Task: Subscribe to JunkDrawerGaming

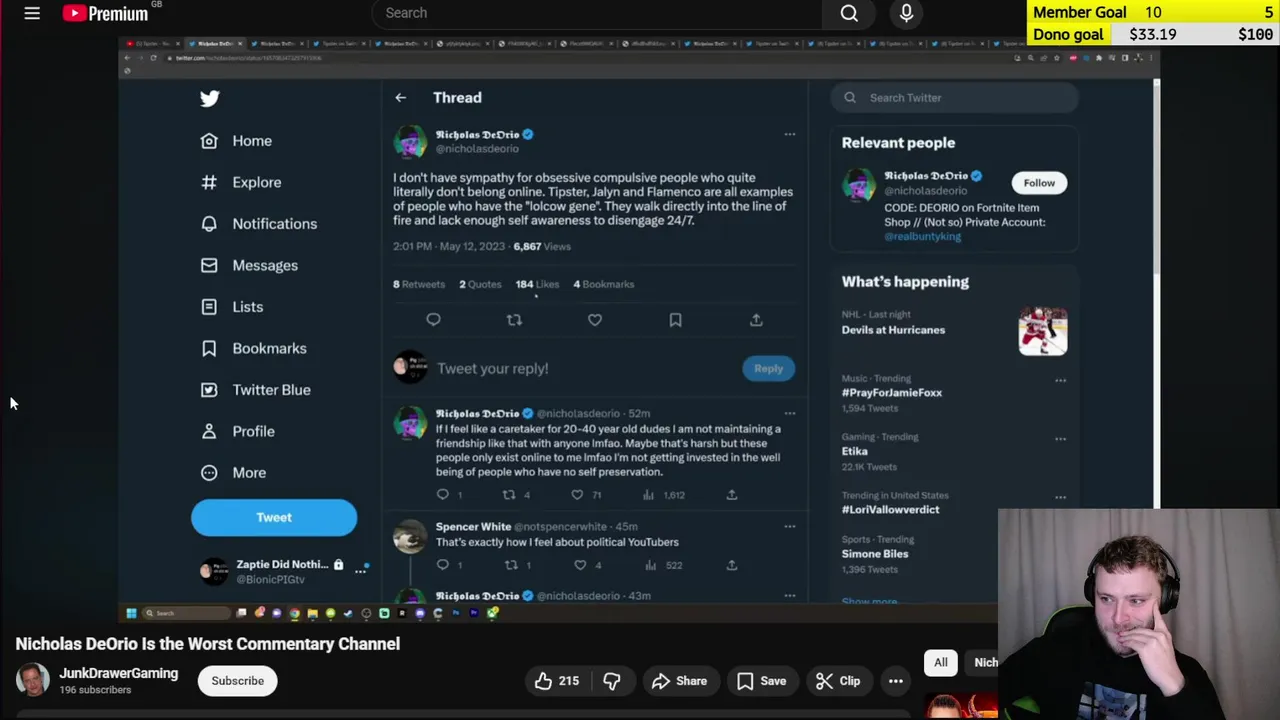Action: [237, 681]
